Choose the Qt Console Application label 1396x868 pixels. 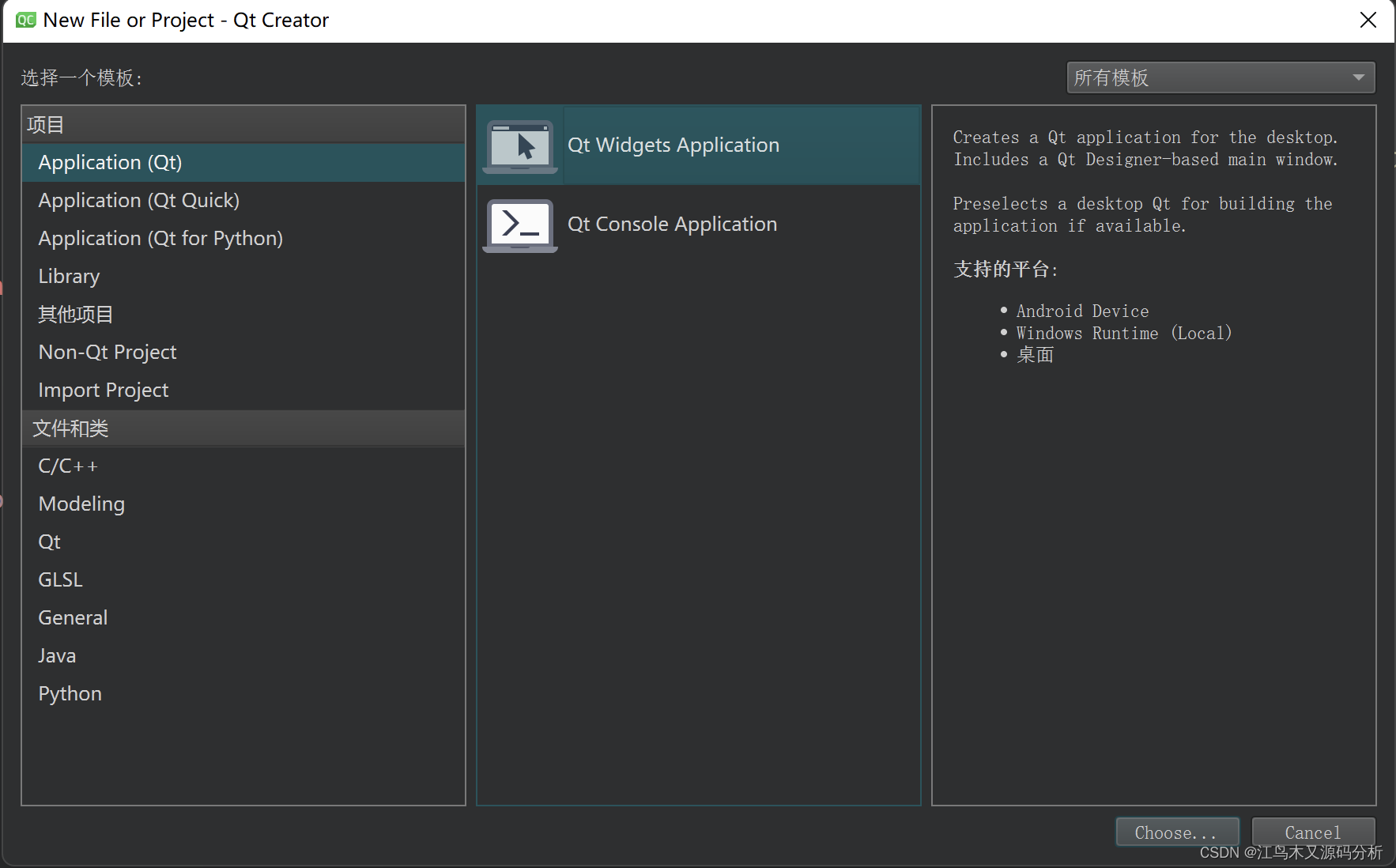click(x=673, y=225)
